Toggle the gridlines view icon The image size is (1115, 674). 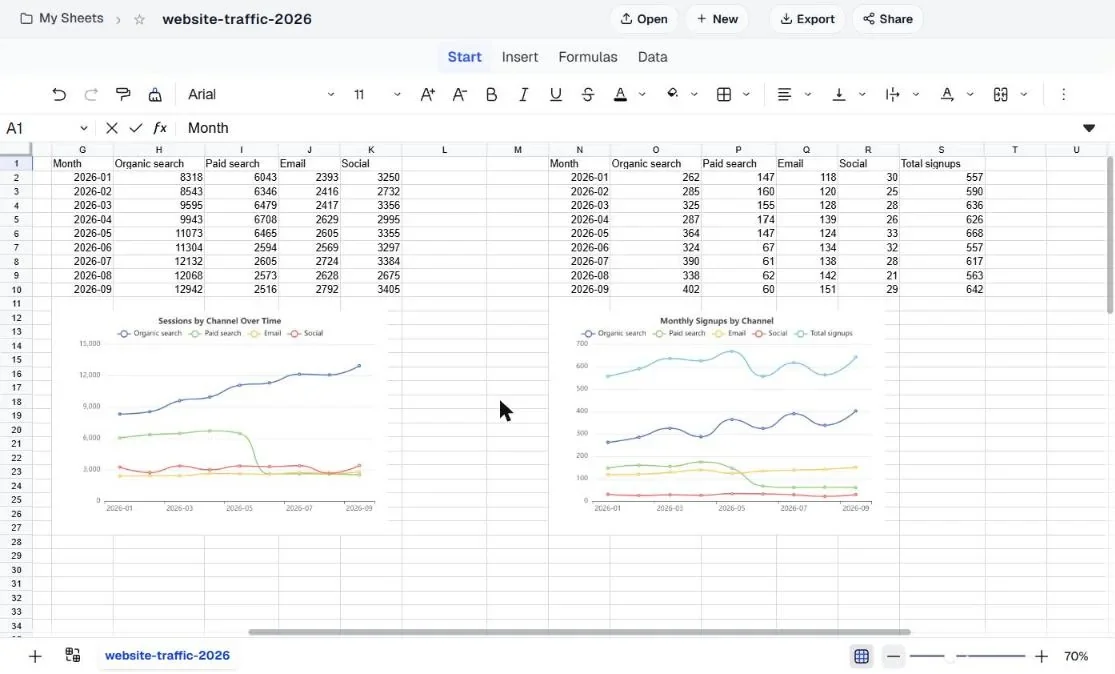[x=861, y=656]
